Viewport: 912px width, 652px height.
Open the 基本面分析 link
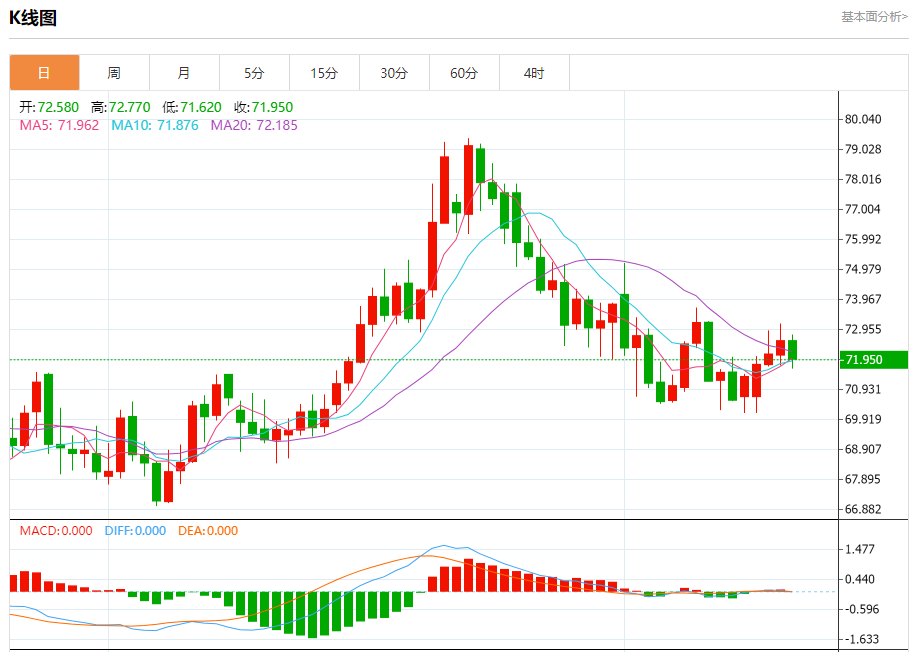coord(874,16)
